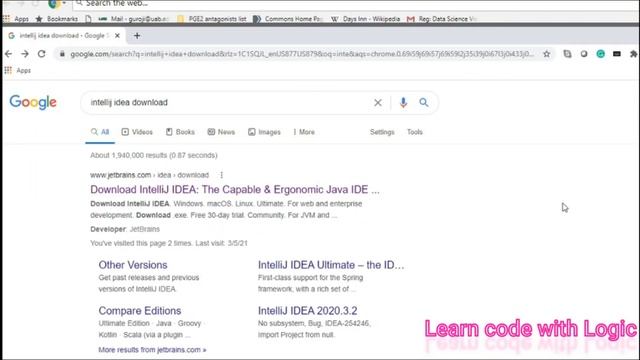
Task: Open IntelliJ IDEA 2020.3.2 sitelink
Action: click(x=308, y=311)
